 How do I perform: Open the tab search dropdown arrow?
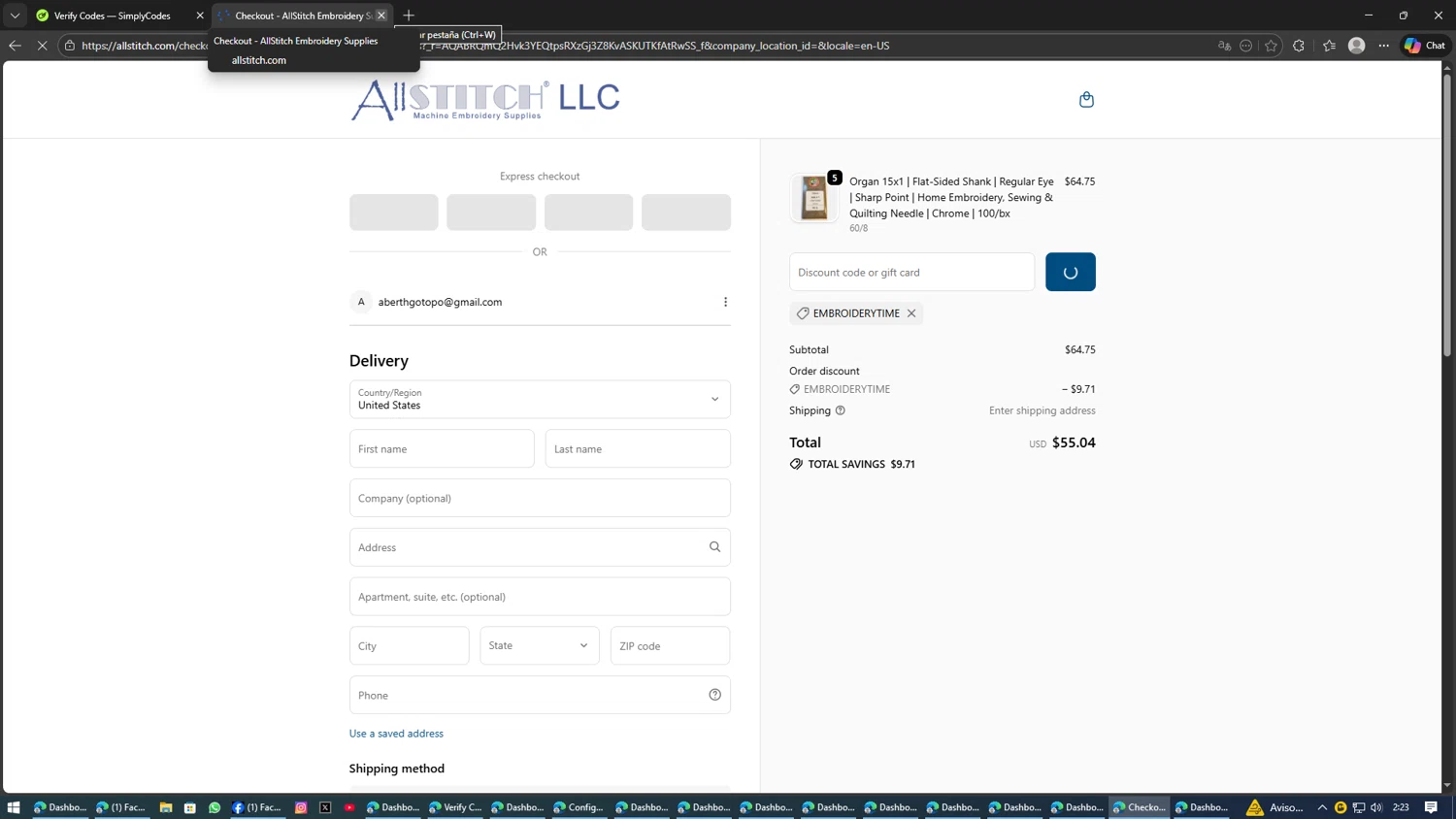coord(15,16)
